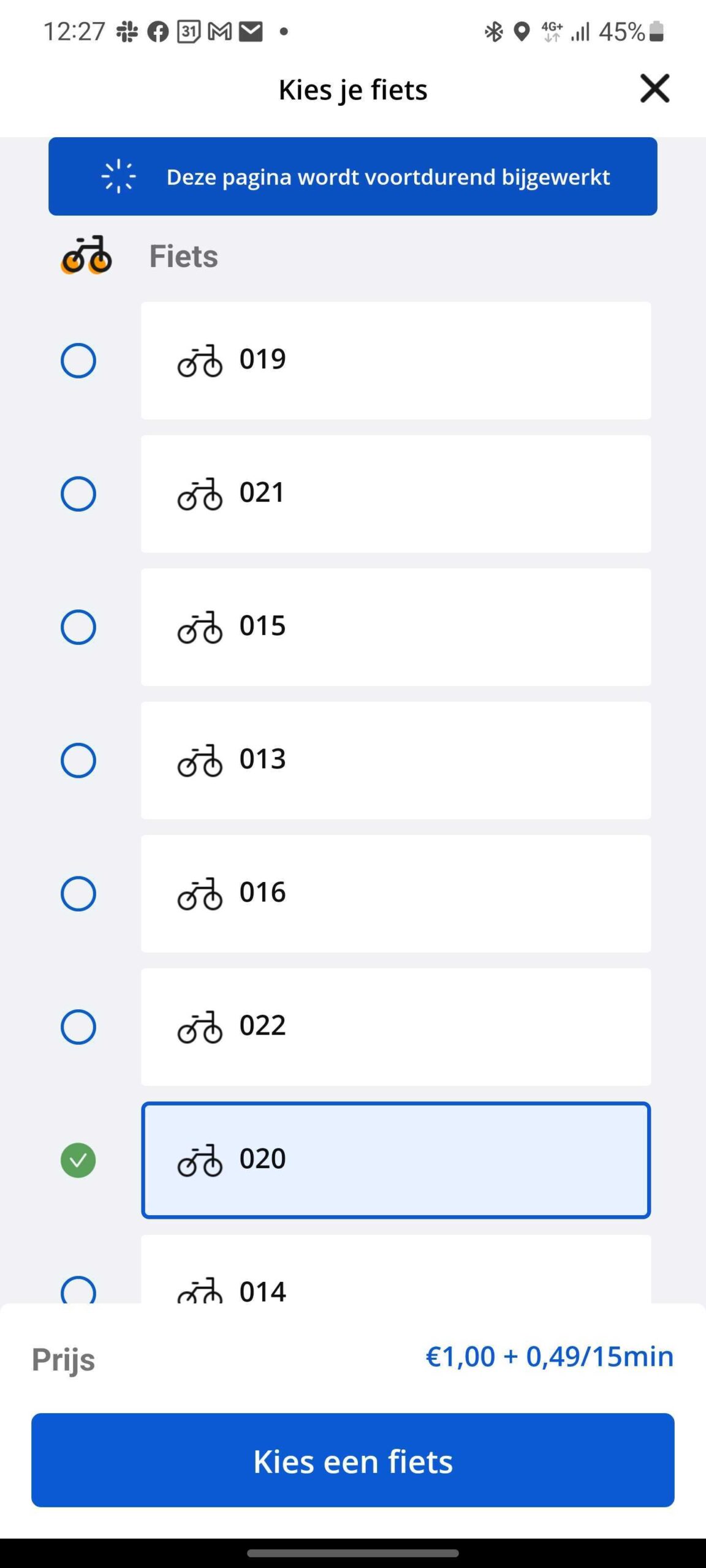Select radio button for bike 013
706x1568 pixels.
[x=78, y=760]
